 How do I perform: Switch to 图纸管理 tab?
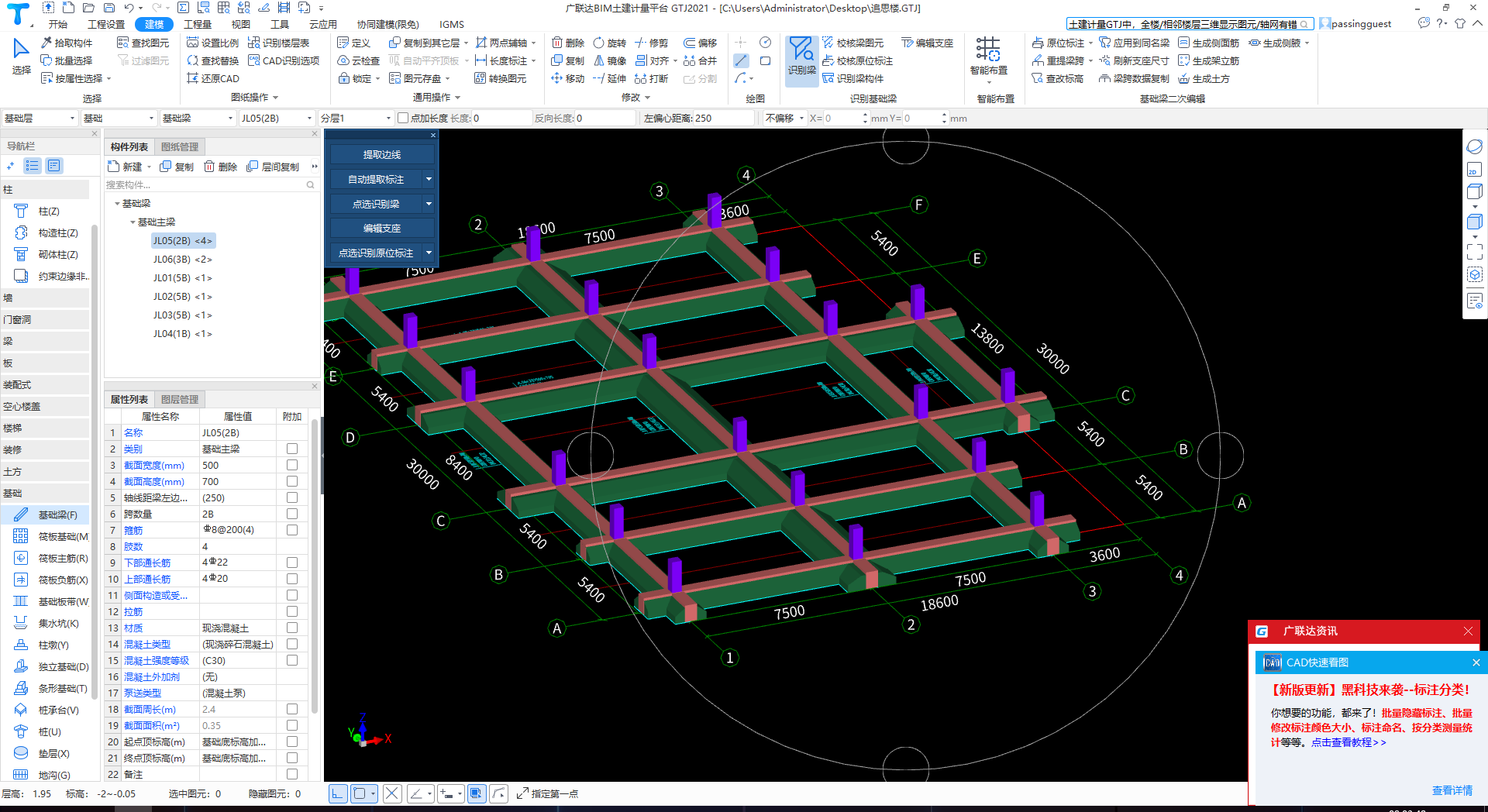pyautogui.click(x=180, y=146)
